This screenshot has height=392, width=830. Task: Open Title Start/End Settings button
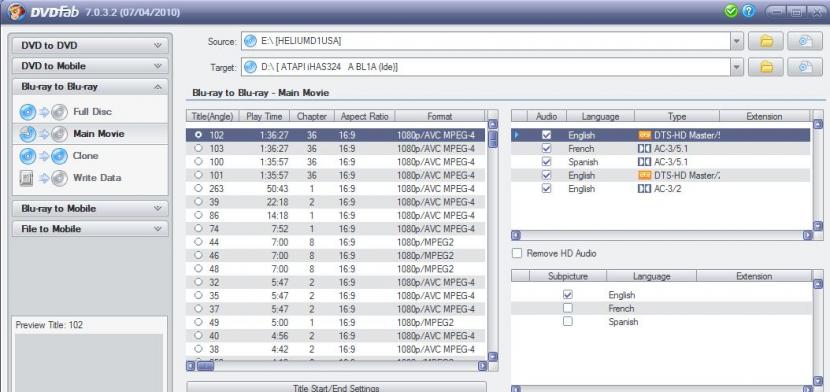click(x=336, y=388)
